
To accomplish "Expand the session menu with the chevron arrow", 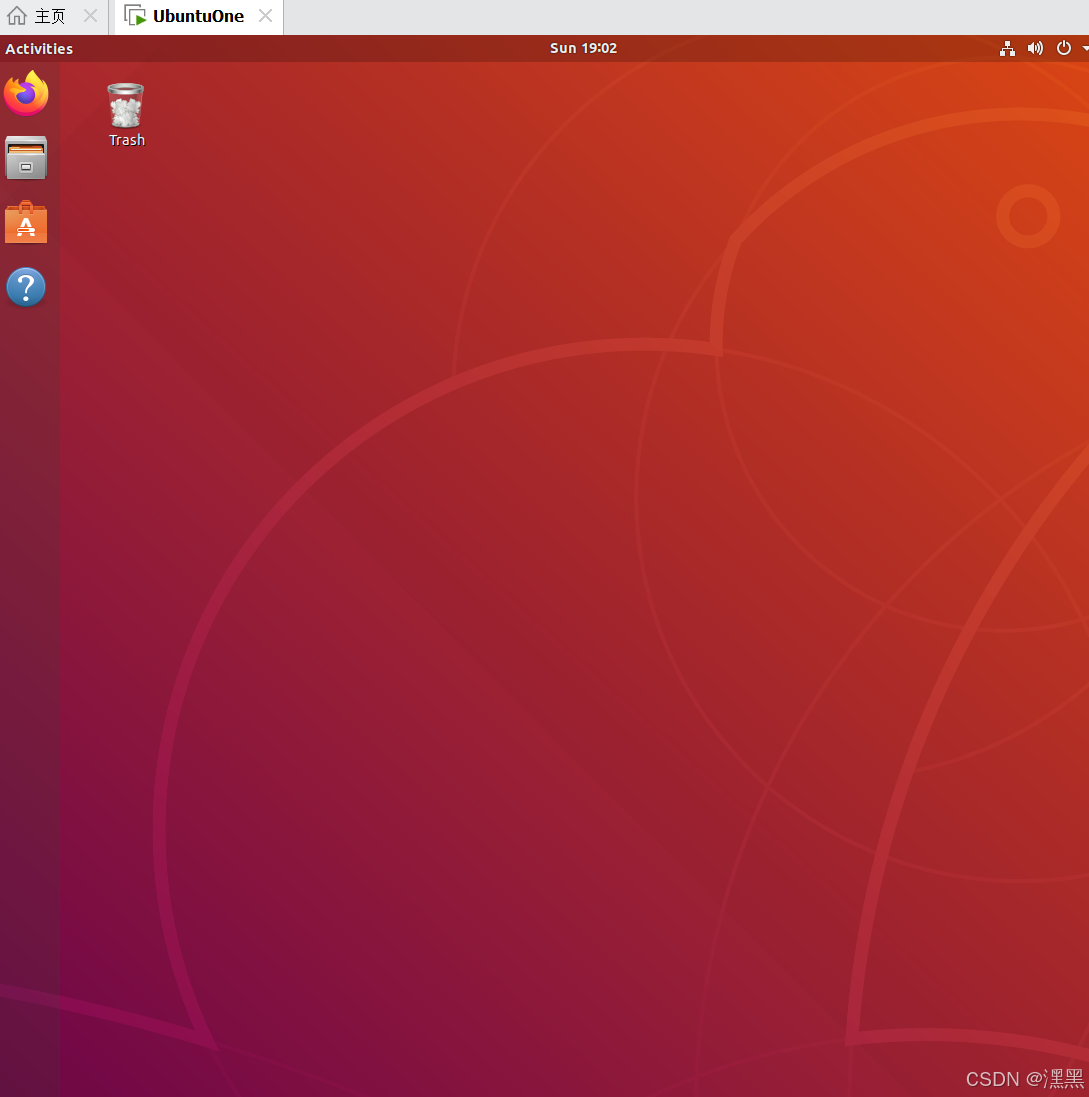I will 1084,47.
